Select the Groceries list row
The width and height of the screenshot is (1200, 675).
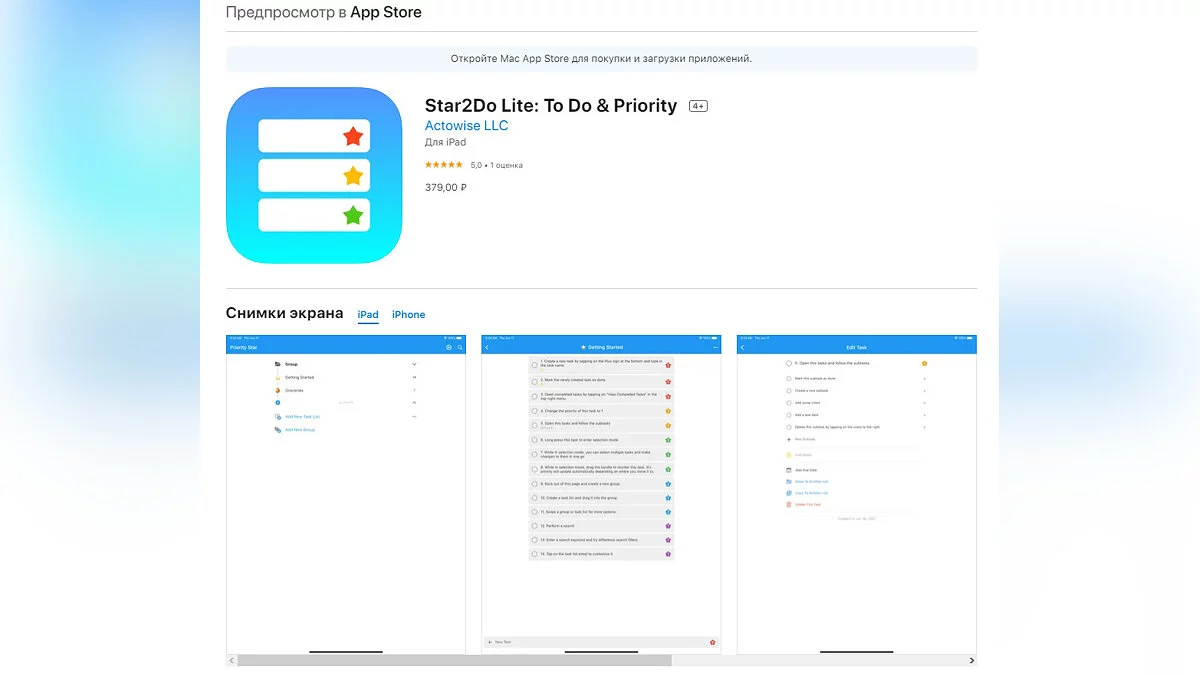346,390
